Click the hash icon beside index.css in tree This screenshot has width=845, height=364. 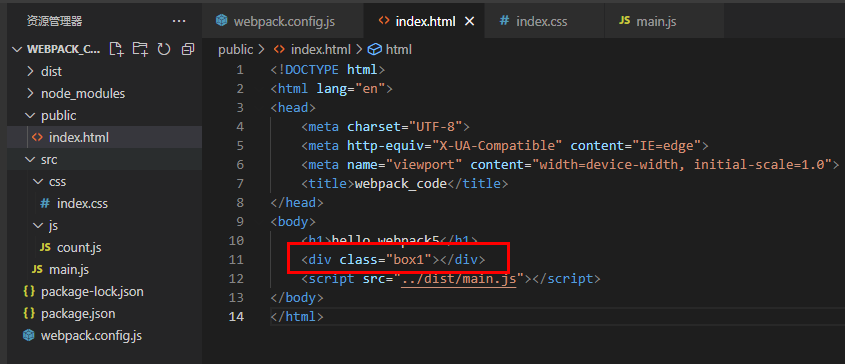click(45, 203)
